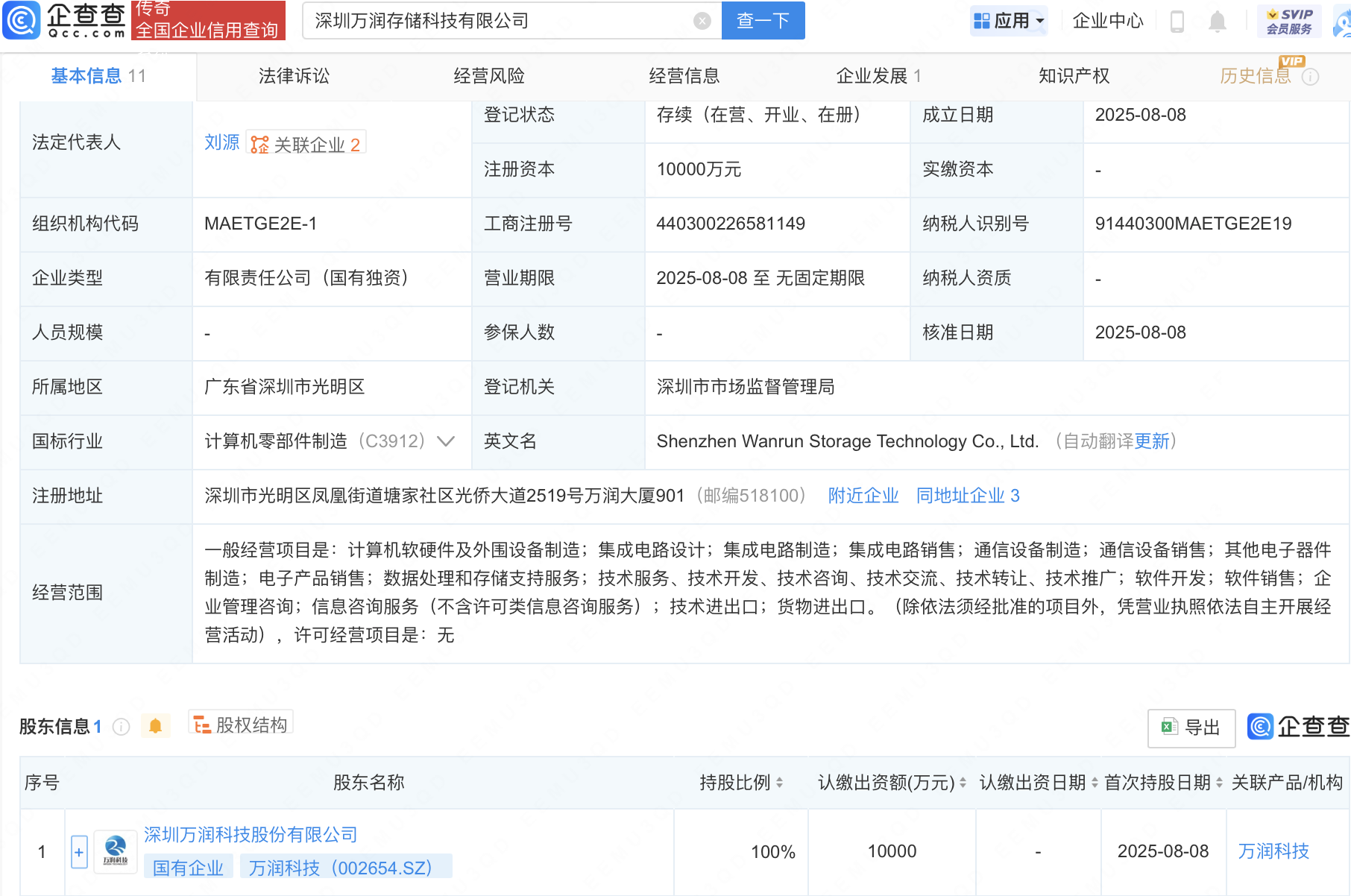
Task: Open legal representative 刘源 link
Action: pos(222,142)
